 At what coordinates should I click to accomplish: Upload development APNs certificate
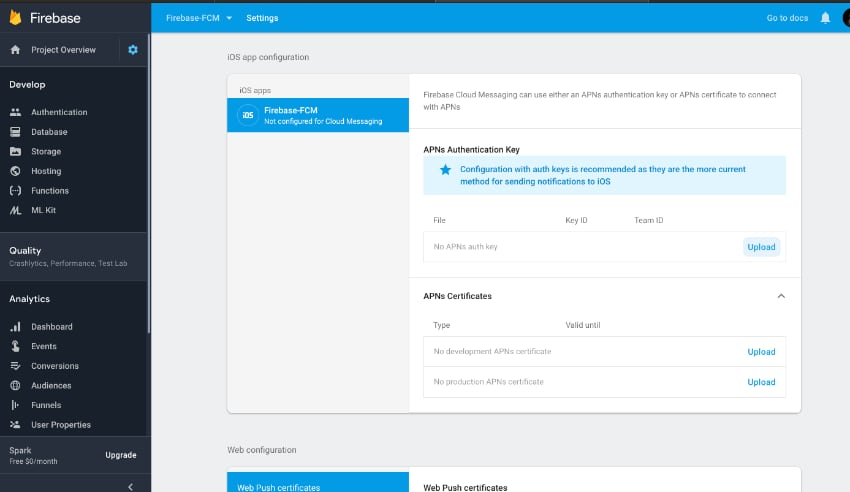point(761,352)
